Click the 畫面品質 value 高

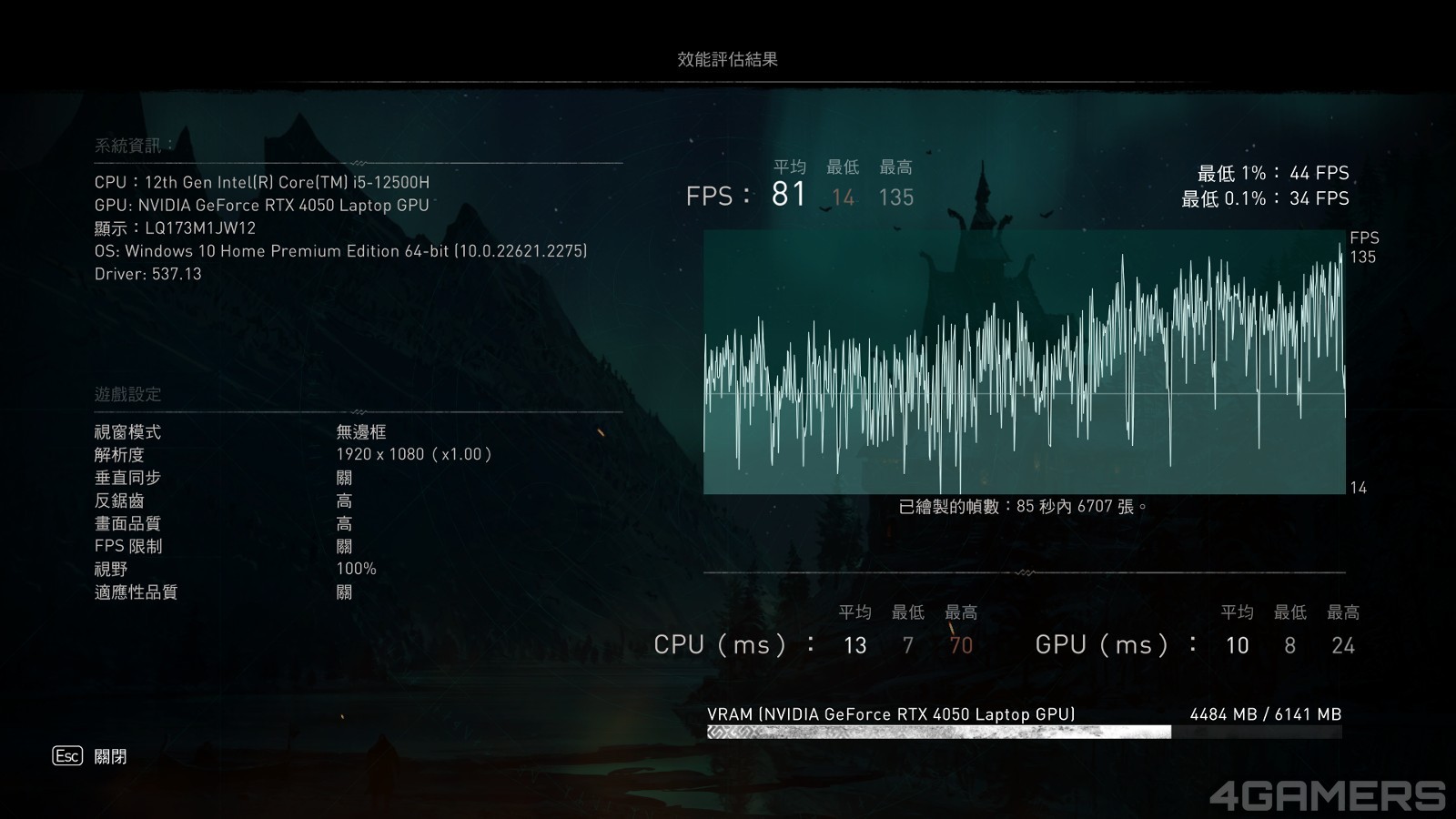344,522
